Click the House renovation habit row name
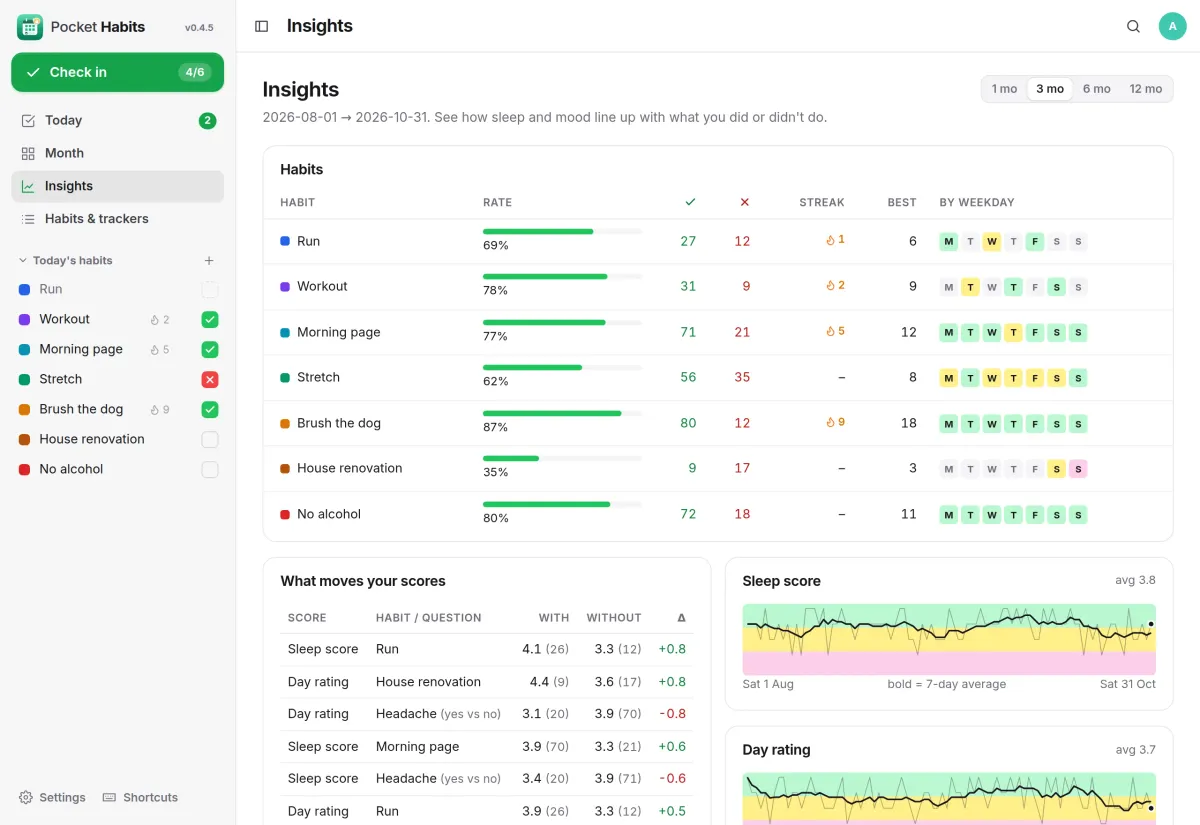 tap(349, 468)
